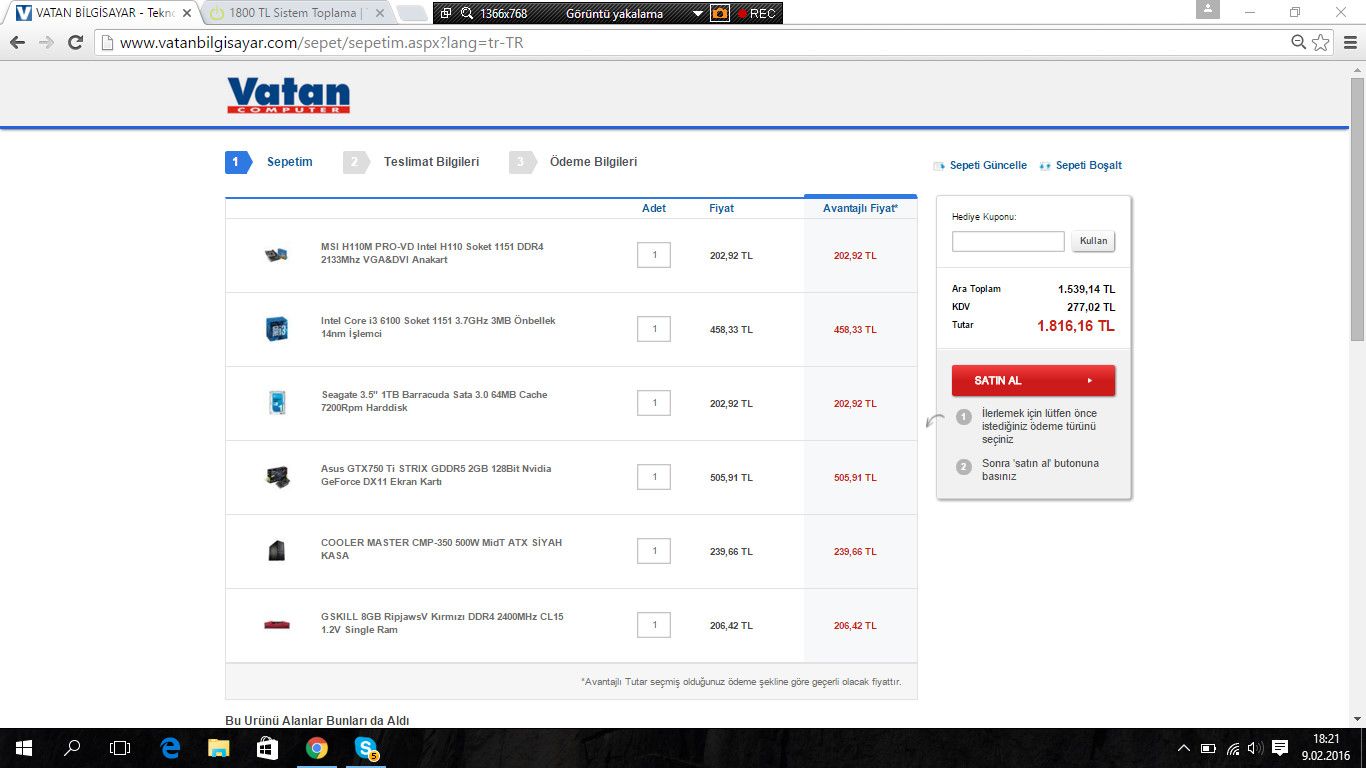Image resolution: width=1366 pixels, height=768 pixels.
Task: Click the Intel Core i3 6100 product thumbnail
Action: 276,329
